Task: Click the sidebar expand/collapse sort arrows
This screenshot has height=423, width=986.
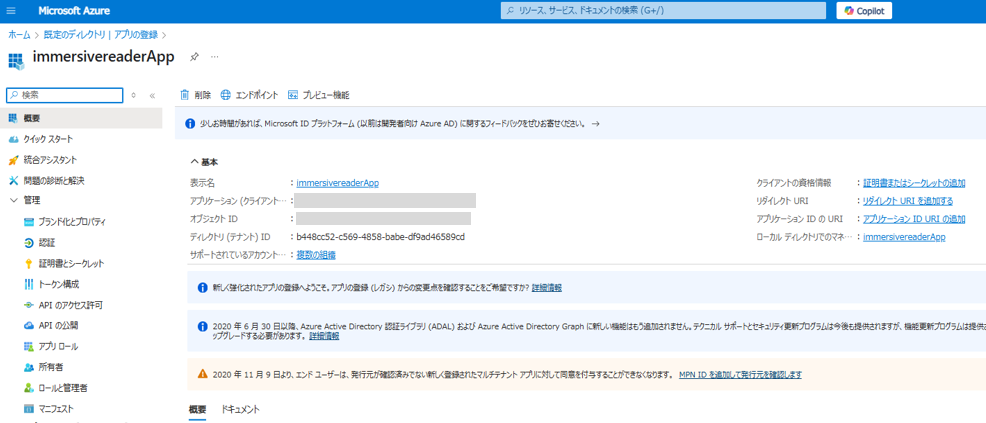Action: [133, 96]
